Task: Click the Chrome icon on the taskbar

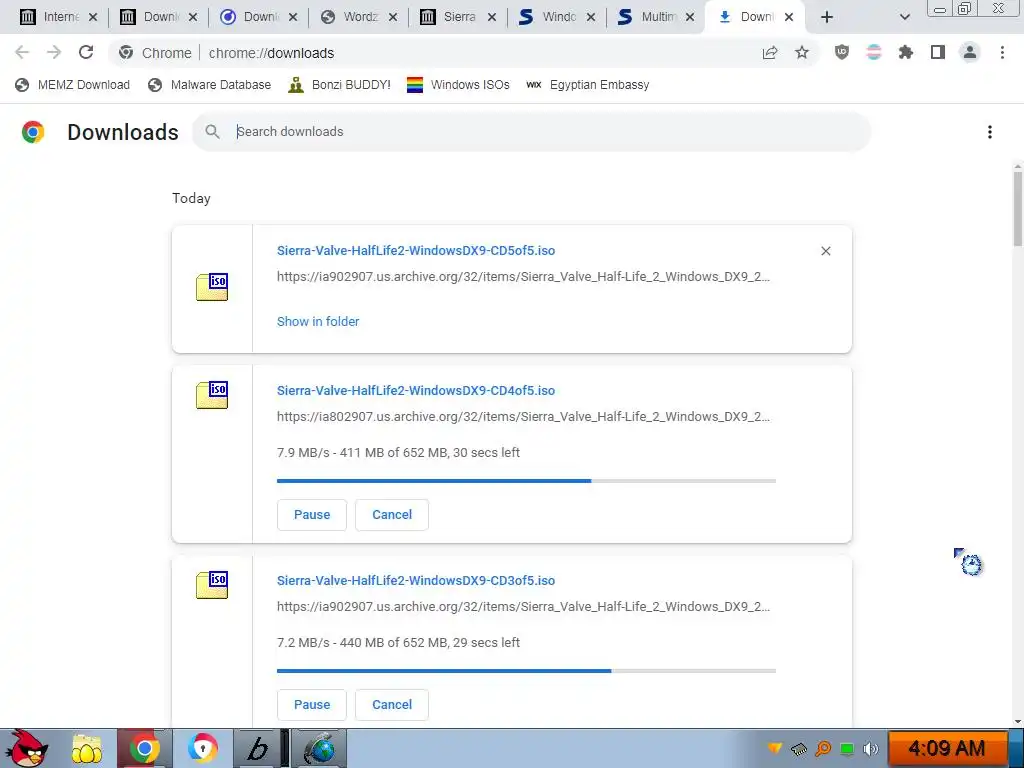Action: (x=144, y=748)
